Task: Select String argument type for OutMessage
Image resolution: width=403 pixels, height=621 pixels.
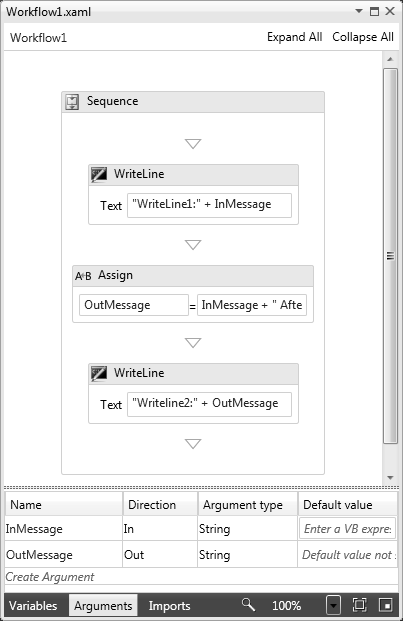Action: tap(247, 554)
